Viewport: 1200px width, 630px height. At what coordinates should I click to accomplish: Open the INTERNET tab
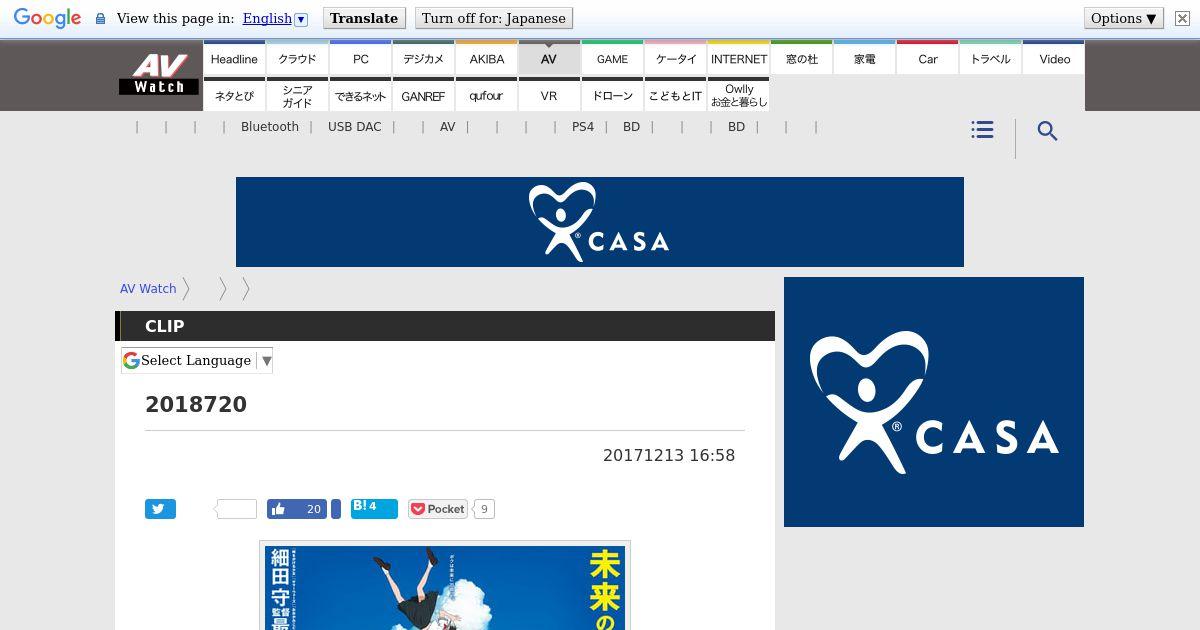pos(739,59)
